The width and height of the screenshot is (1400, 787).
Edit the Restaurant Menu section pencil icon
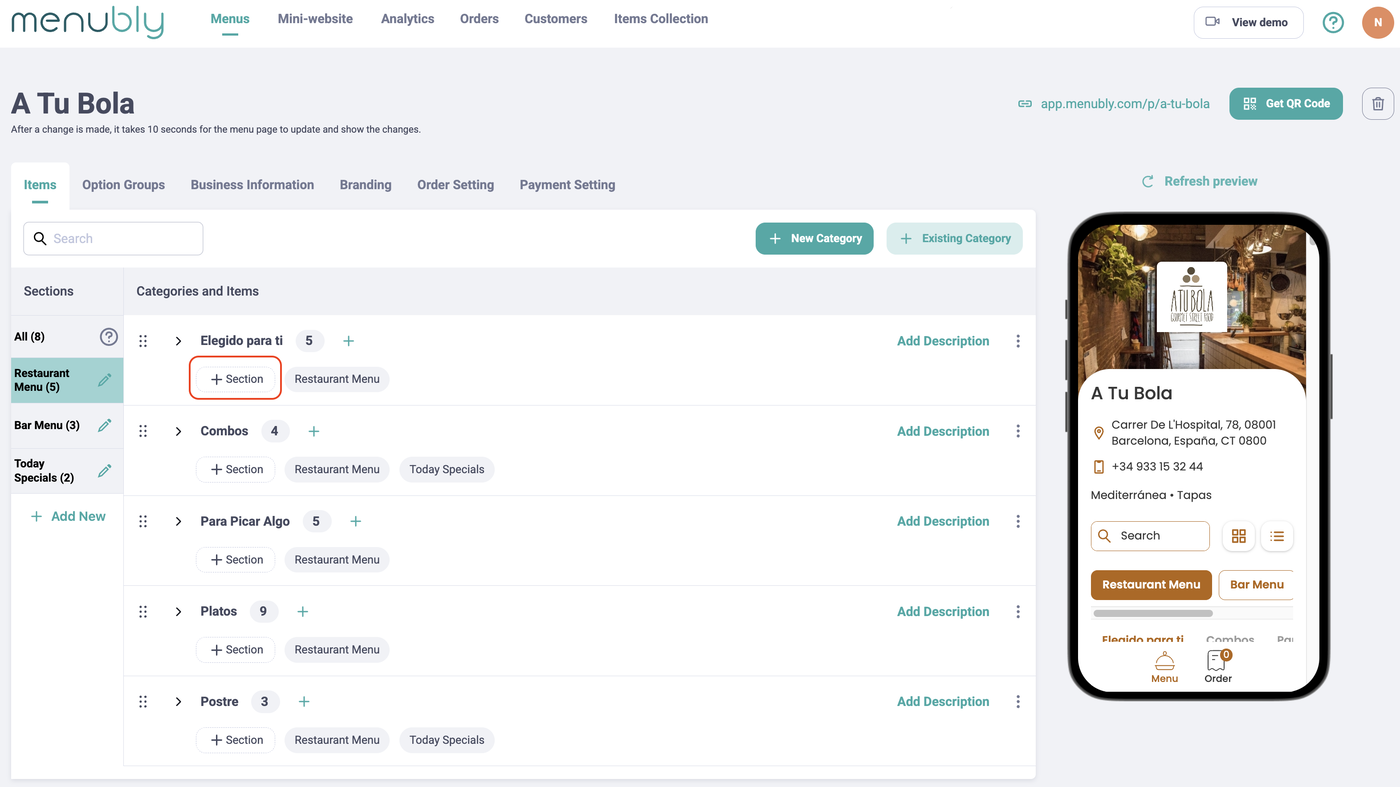tap(105, 380)
